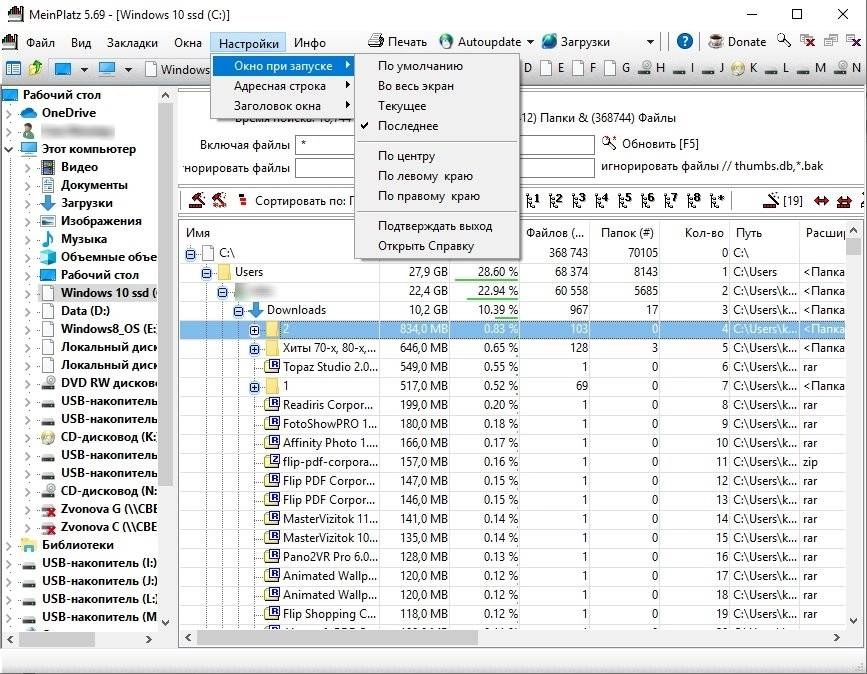Open the Файл menu

point(40,43)
